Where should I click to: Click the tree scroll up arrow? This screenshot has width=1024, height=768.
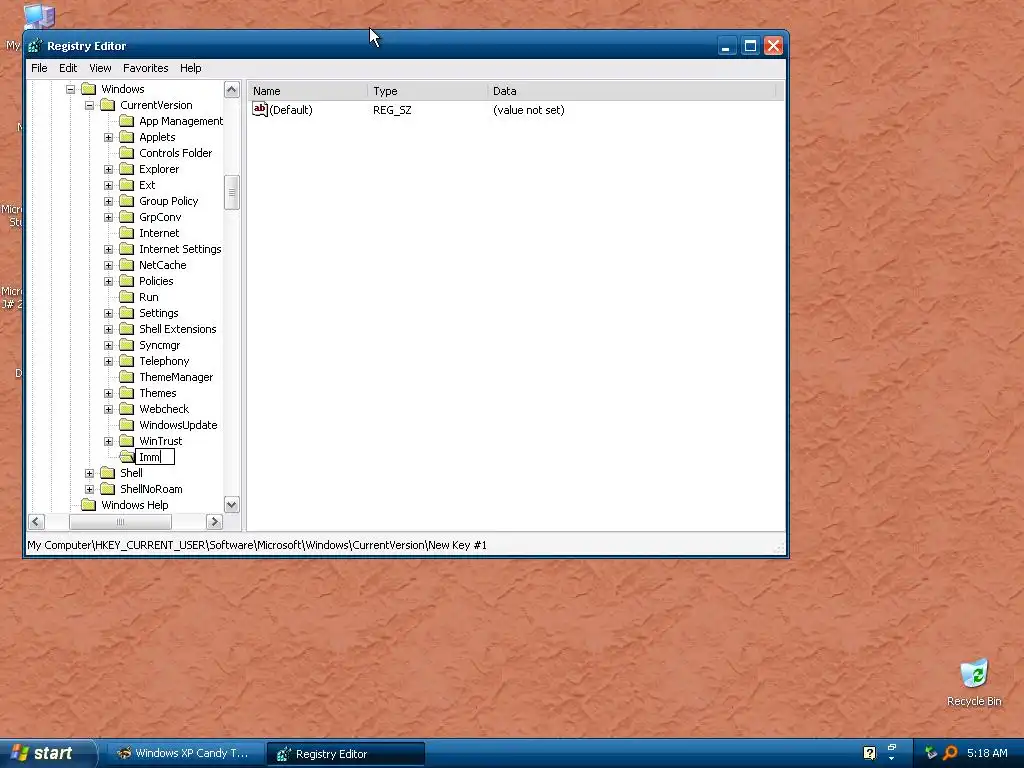232,89
